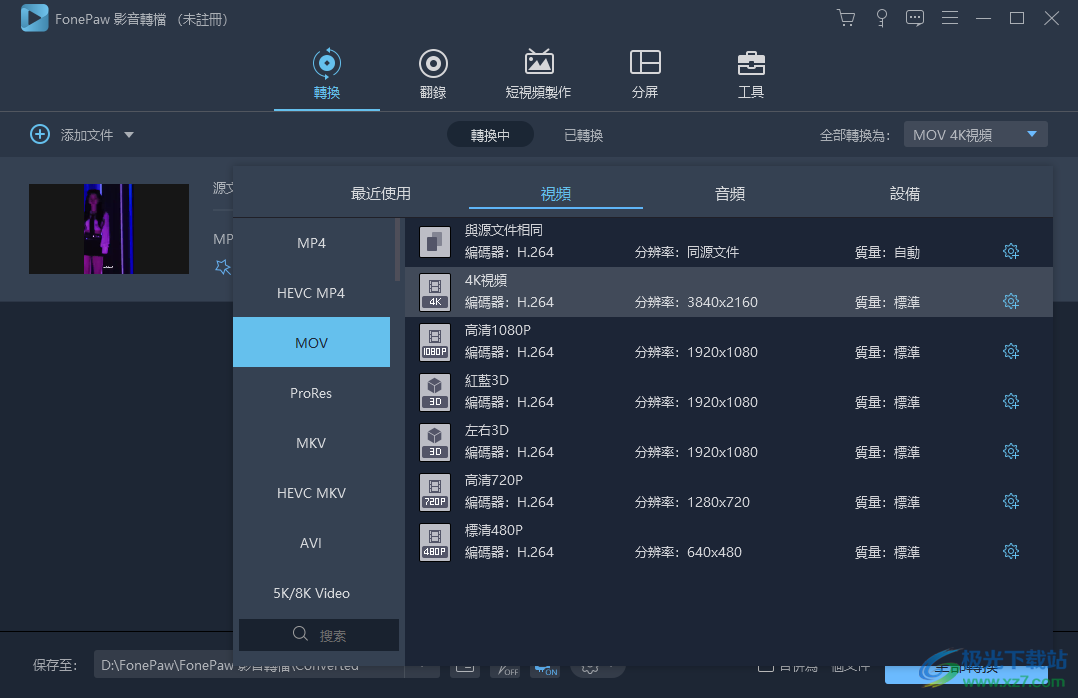This screenshot has height=698, width=1078.
Task: Switch the OFF toggle to on
Action: 506,668
